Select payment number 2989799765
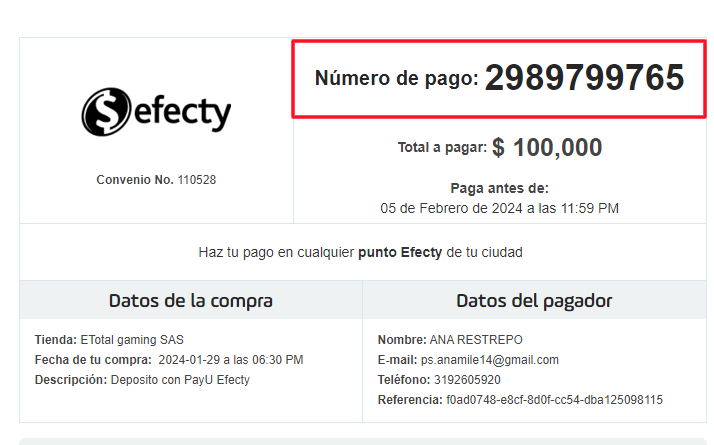 (x=584, y=78)
